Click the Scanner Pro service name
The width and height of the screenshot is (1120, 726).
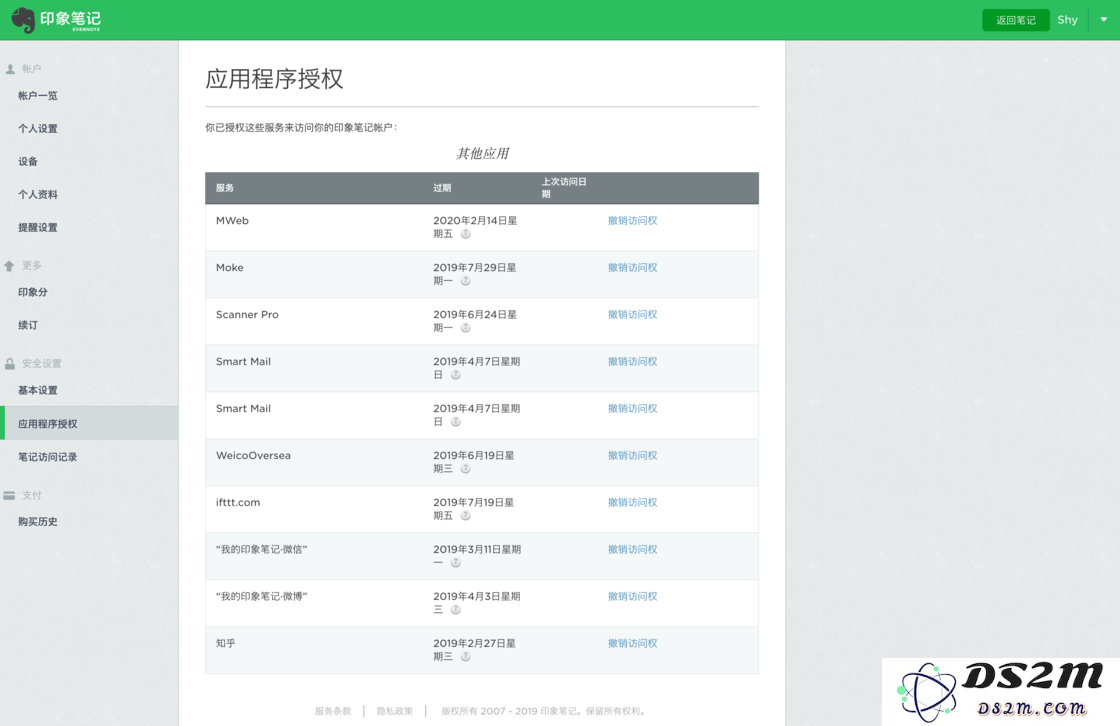[x=247, y=314]
